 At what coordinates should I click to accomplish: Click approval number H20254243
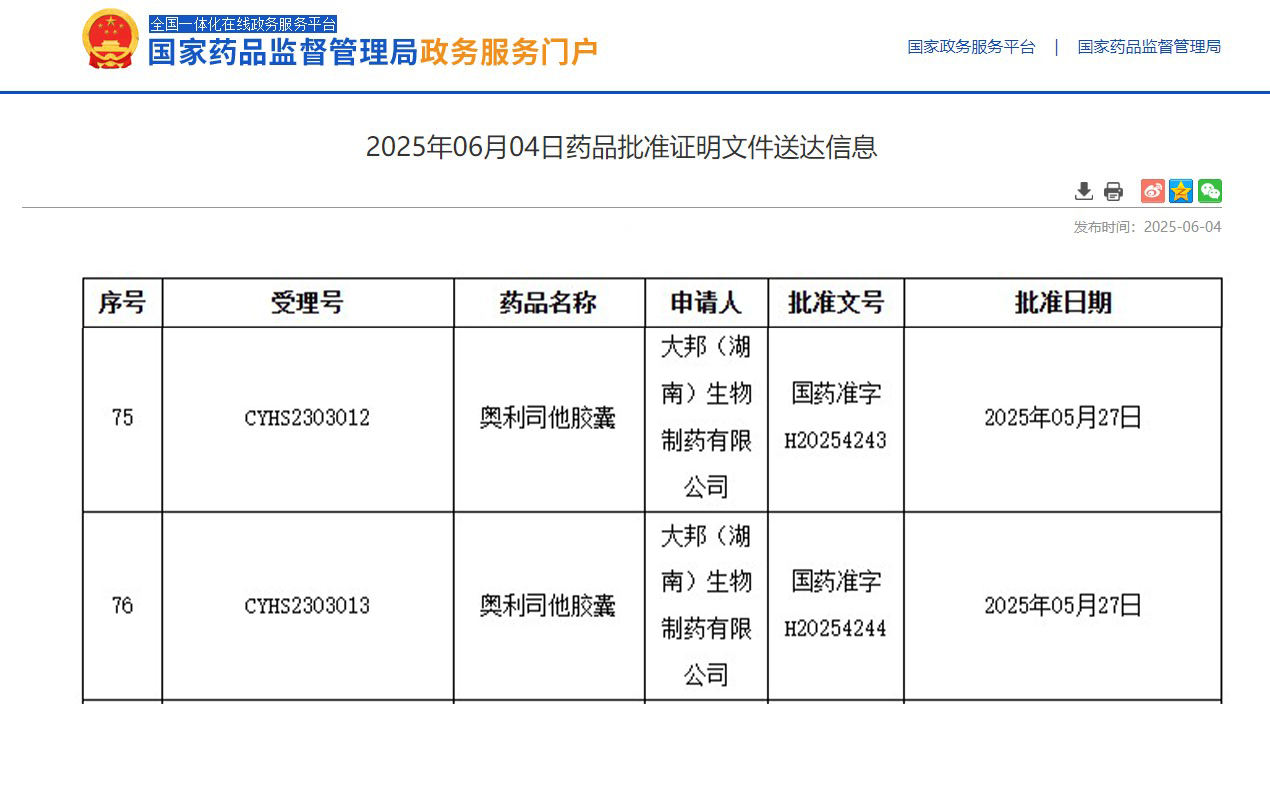[x=836, y=441]
